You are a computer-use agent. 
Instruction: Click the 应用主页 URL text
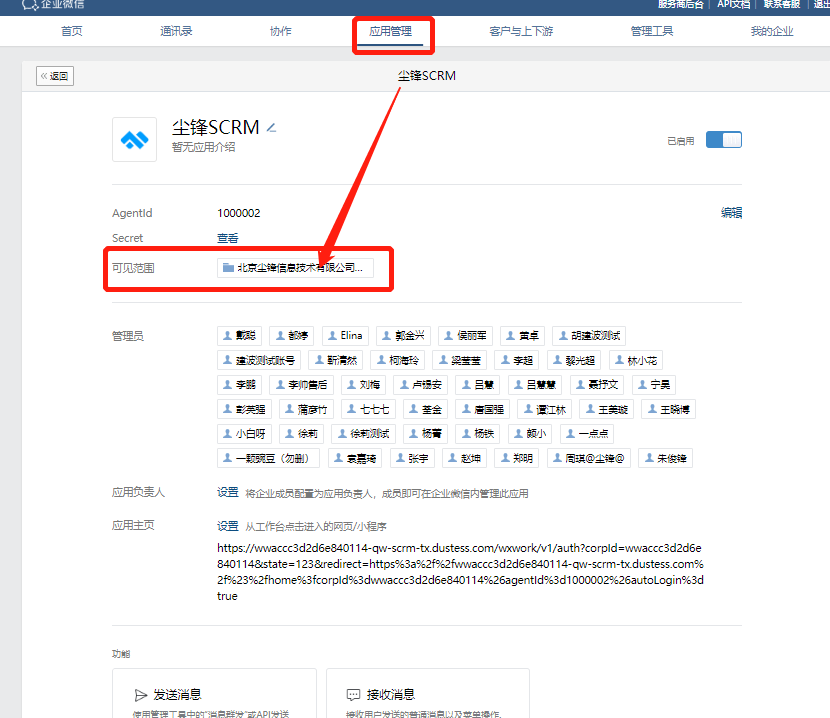460,572
